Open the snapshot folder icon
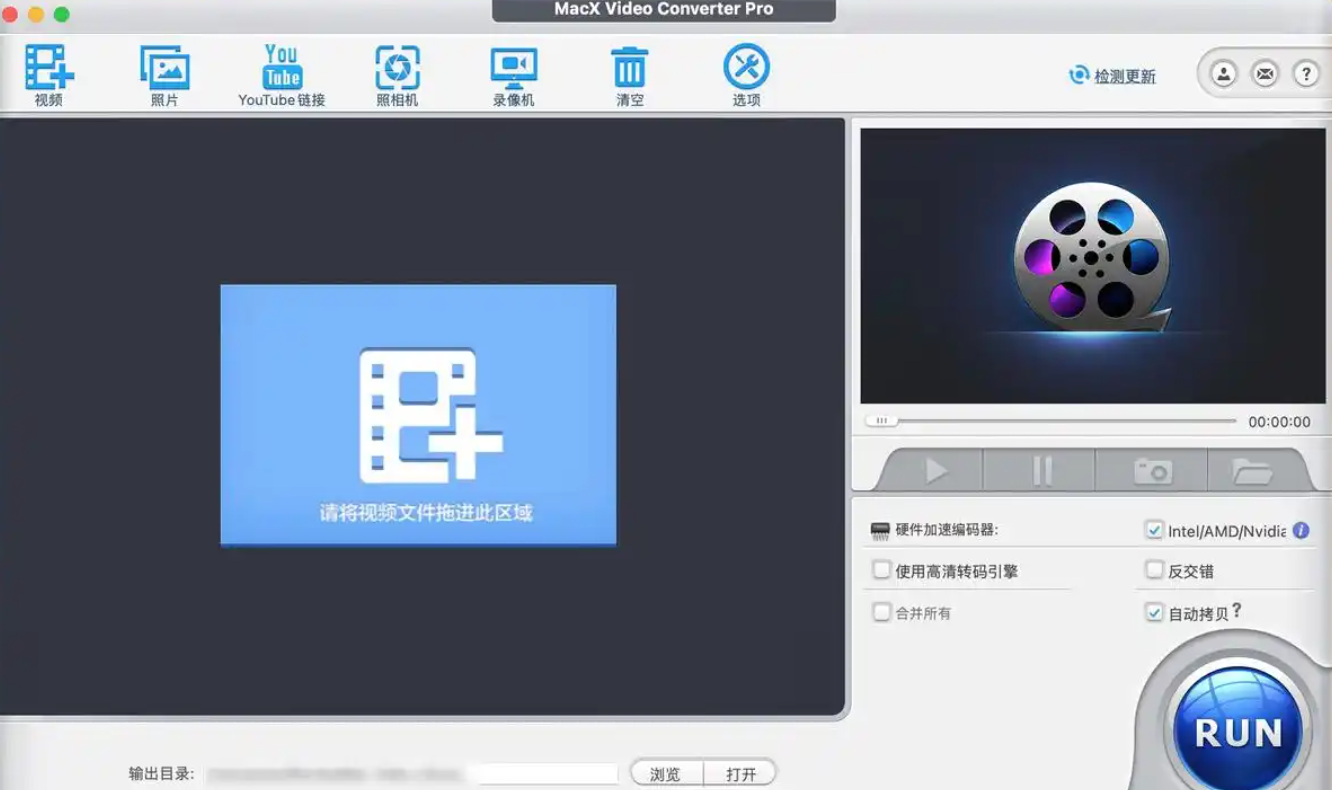This screenshot has width=1332, height=790. (1251, 470)
